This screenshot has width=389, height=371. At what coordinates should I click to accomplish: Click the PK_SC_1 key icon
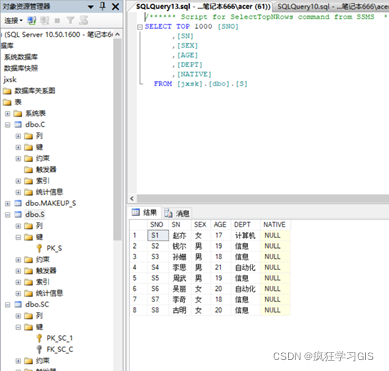tap(39, 338)
